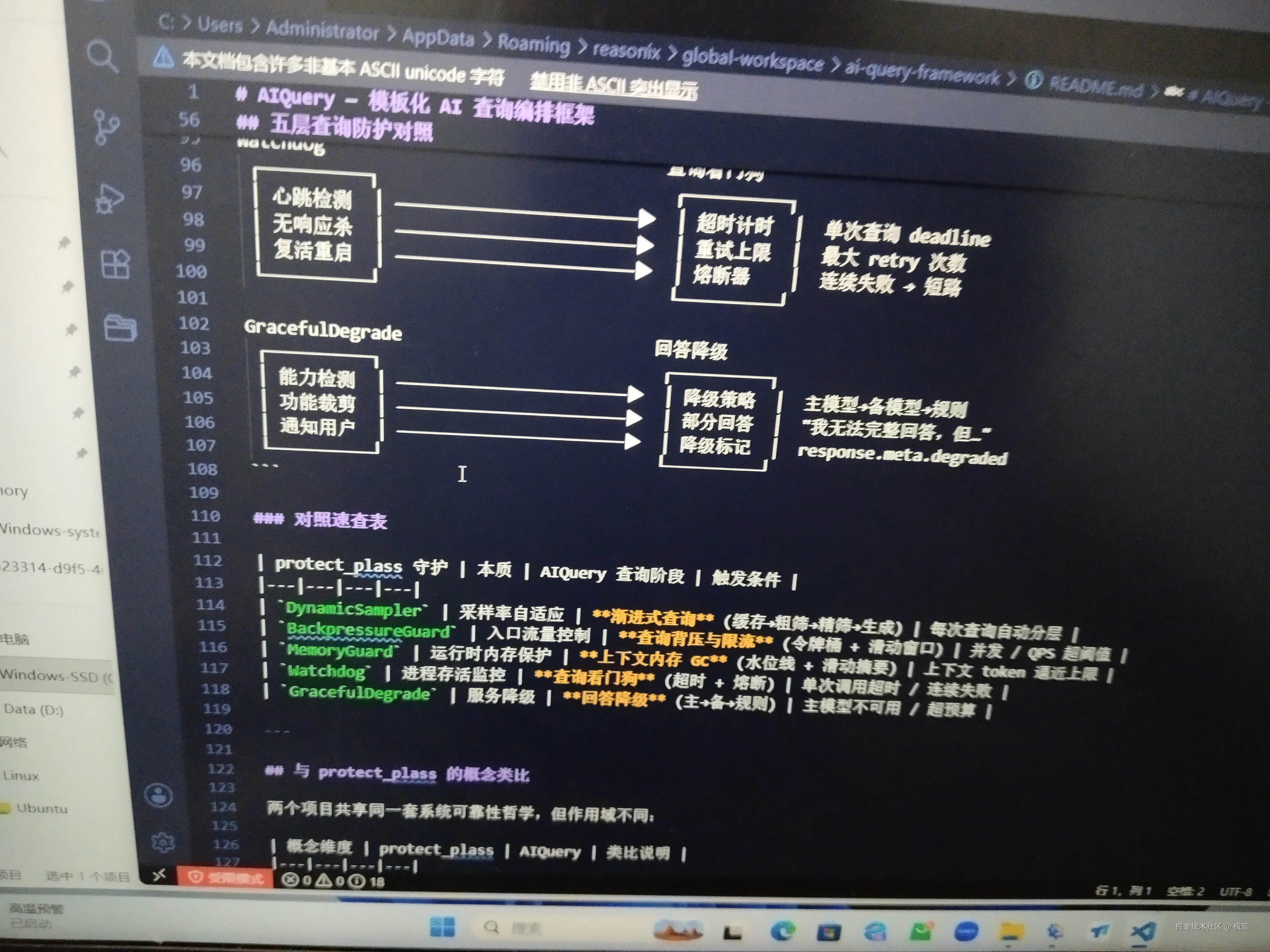Click **查询看门狗** bold text in the table
Viewport: 1270px width, 952px height.
pyautogui.click(x=594, y=678)
